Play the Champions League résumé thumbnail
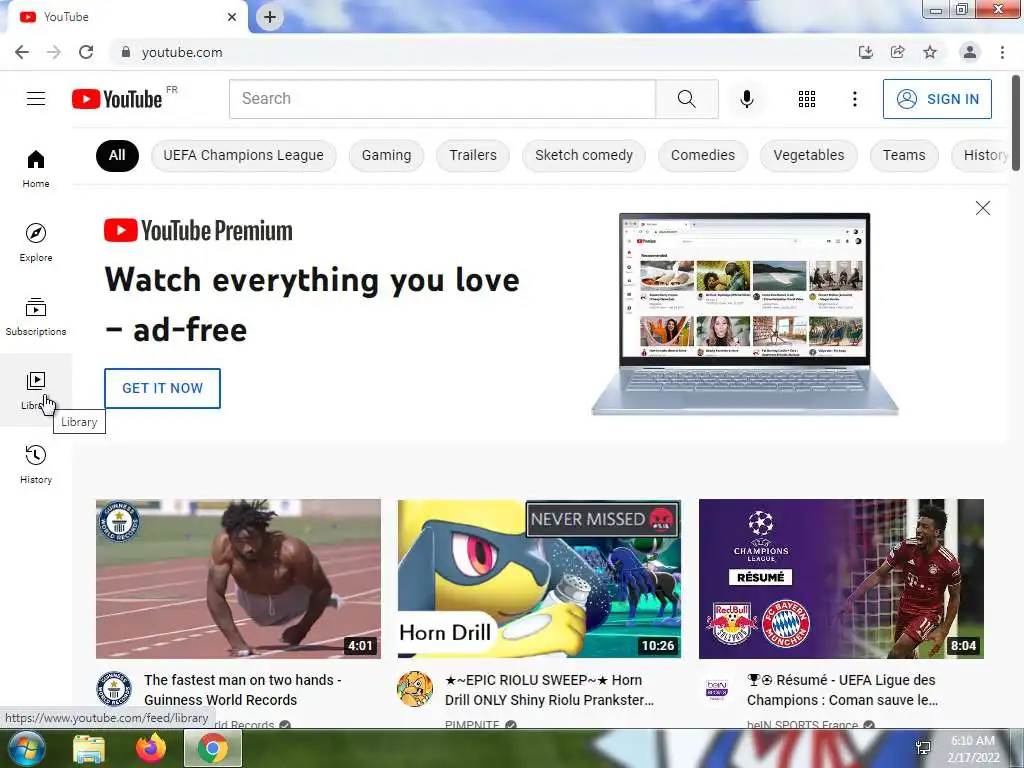Screen dimensions: 1024x768 pos(841,579)
